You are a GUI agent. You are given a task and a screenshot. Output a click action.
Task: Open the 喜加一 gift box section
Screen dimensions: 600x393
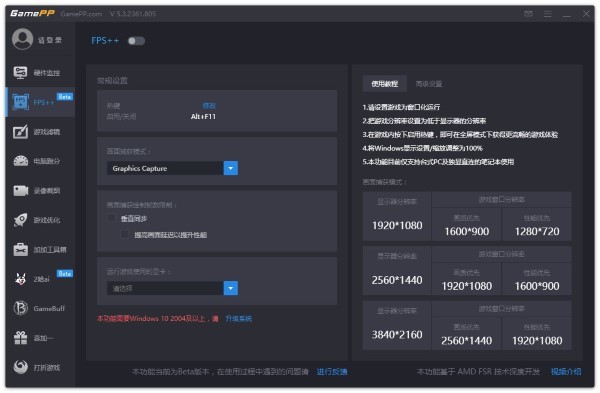[40, 338]
